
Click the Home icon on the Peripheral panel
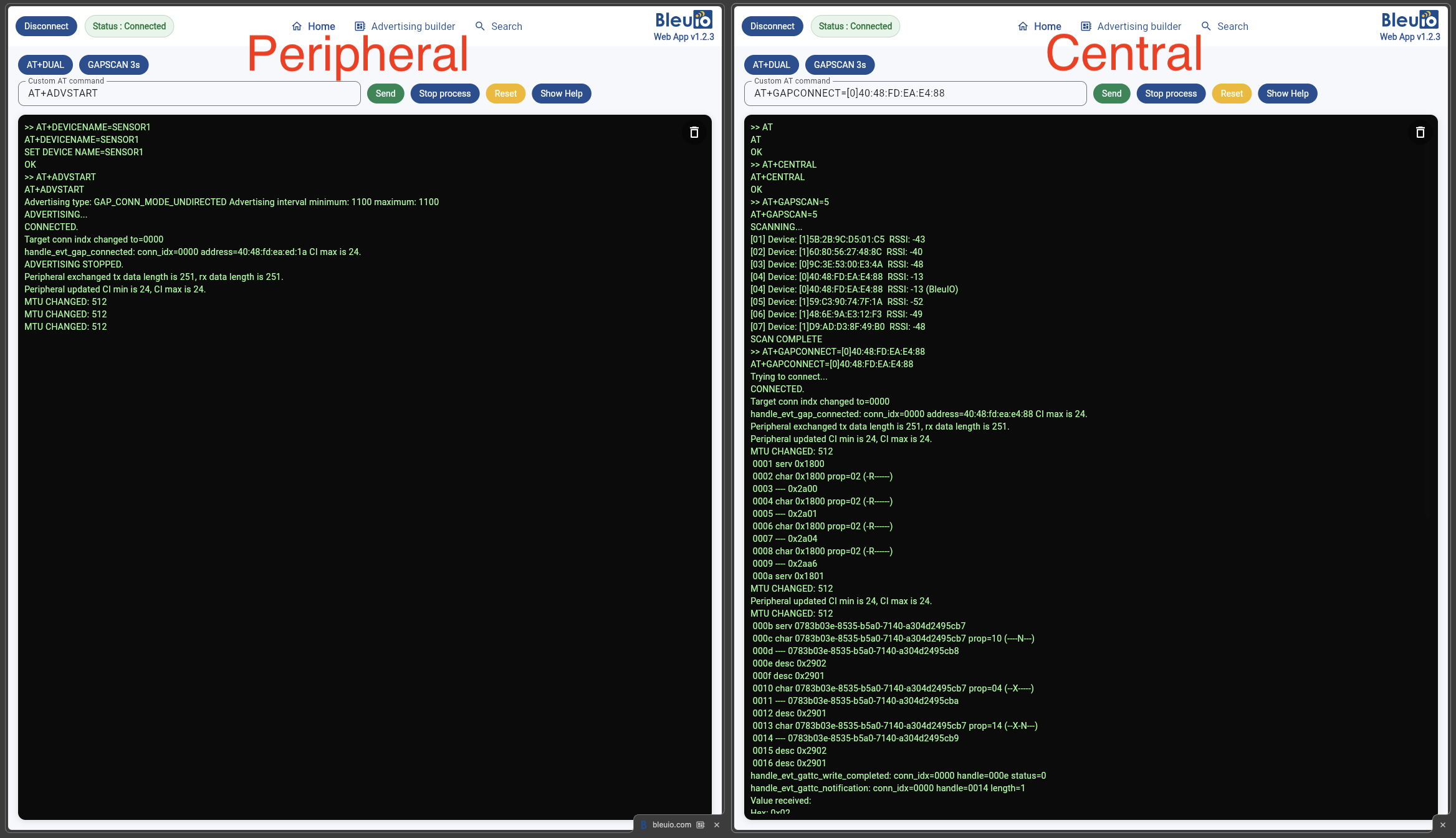coord(298,26)
